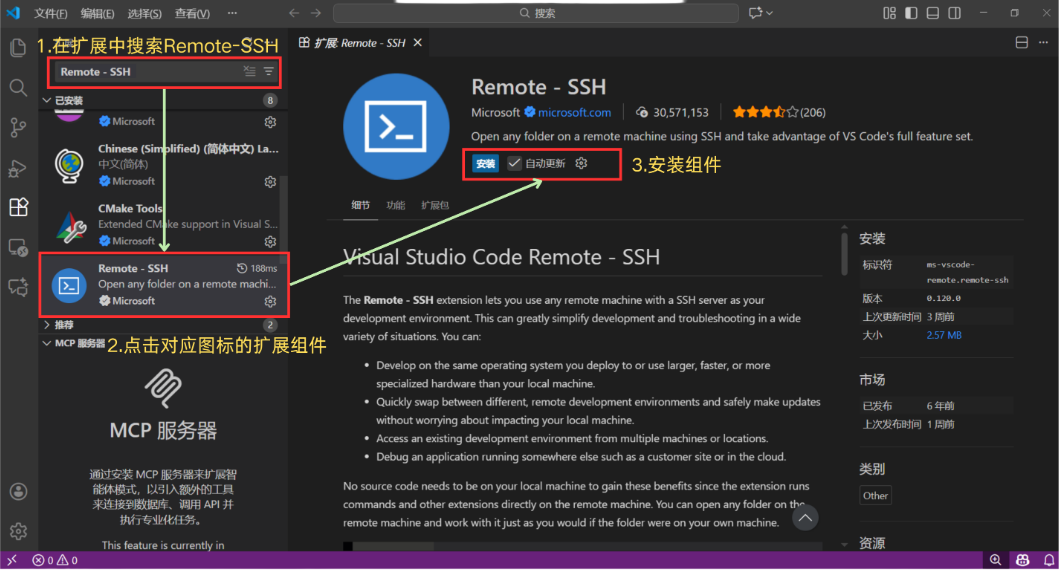Open the View menu
The height and width of the screenshot is (573, 1063).
(x=193, y=13)
